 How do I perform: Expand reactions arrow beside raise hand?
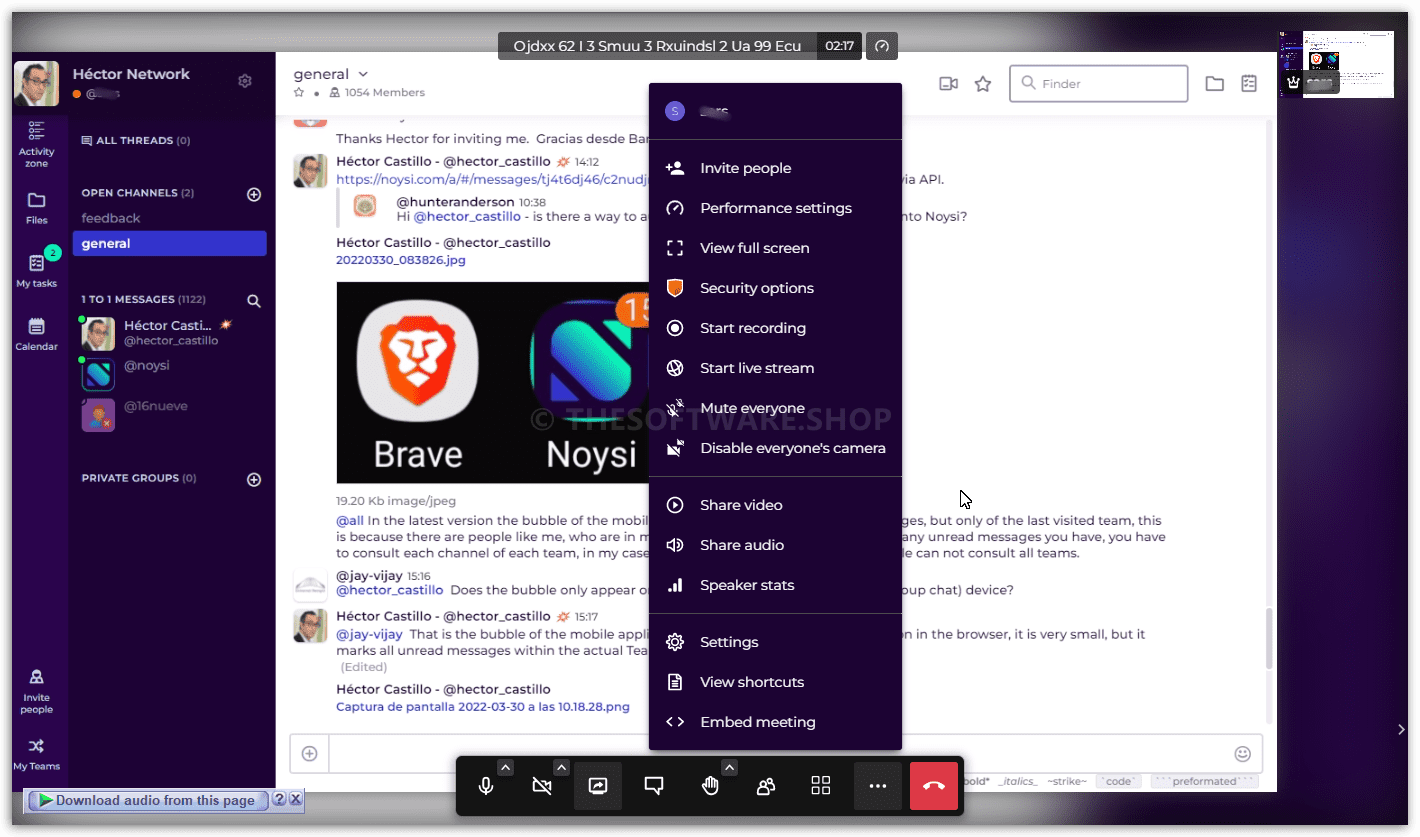coord(729,768)
